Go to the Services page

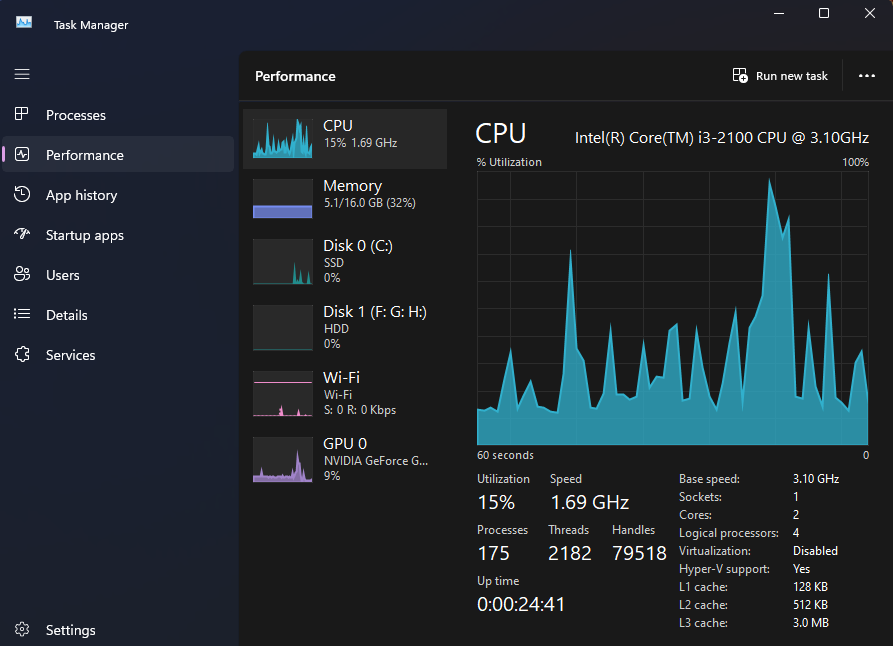(x=71, y=355)
